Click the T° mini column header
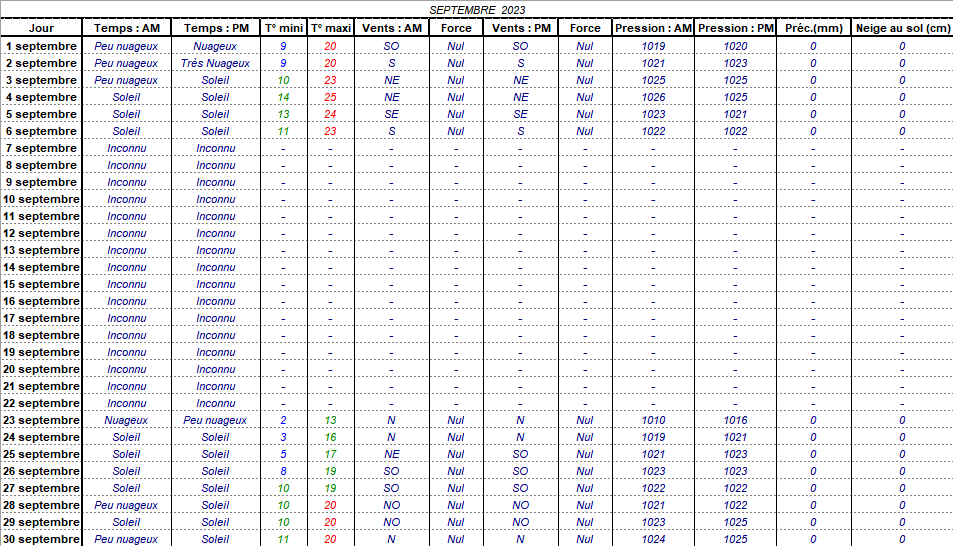The height and width of the screenshot is (546, 953). [283, 28]
